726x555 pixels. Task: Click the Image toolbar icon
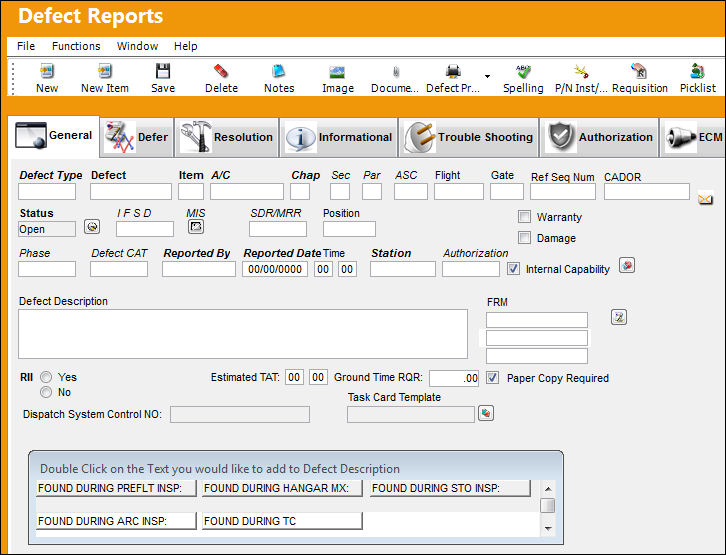pyautogui.click(x=337, y=72)
